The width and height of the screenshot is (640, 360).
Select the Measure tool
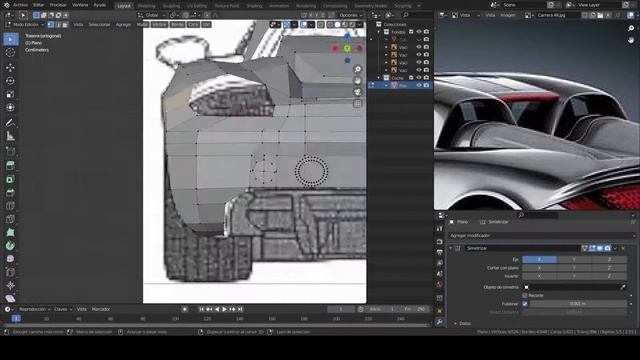pyautogui.click(x=11, y=136)
